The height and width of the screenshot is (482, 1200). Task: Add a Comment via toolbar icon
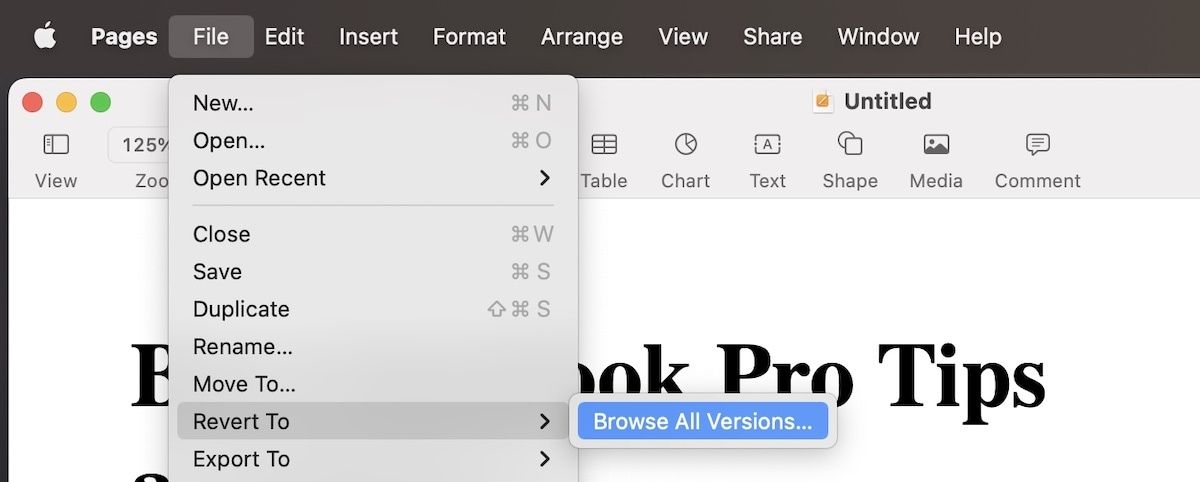(x=1037, y=145)
